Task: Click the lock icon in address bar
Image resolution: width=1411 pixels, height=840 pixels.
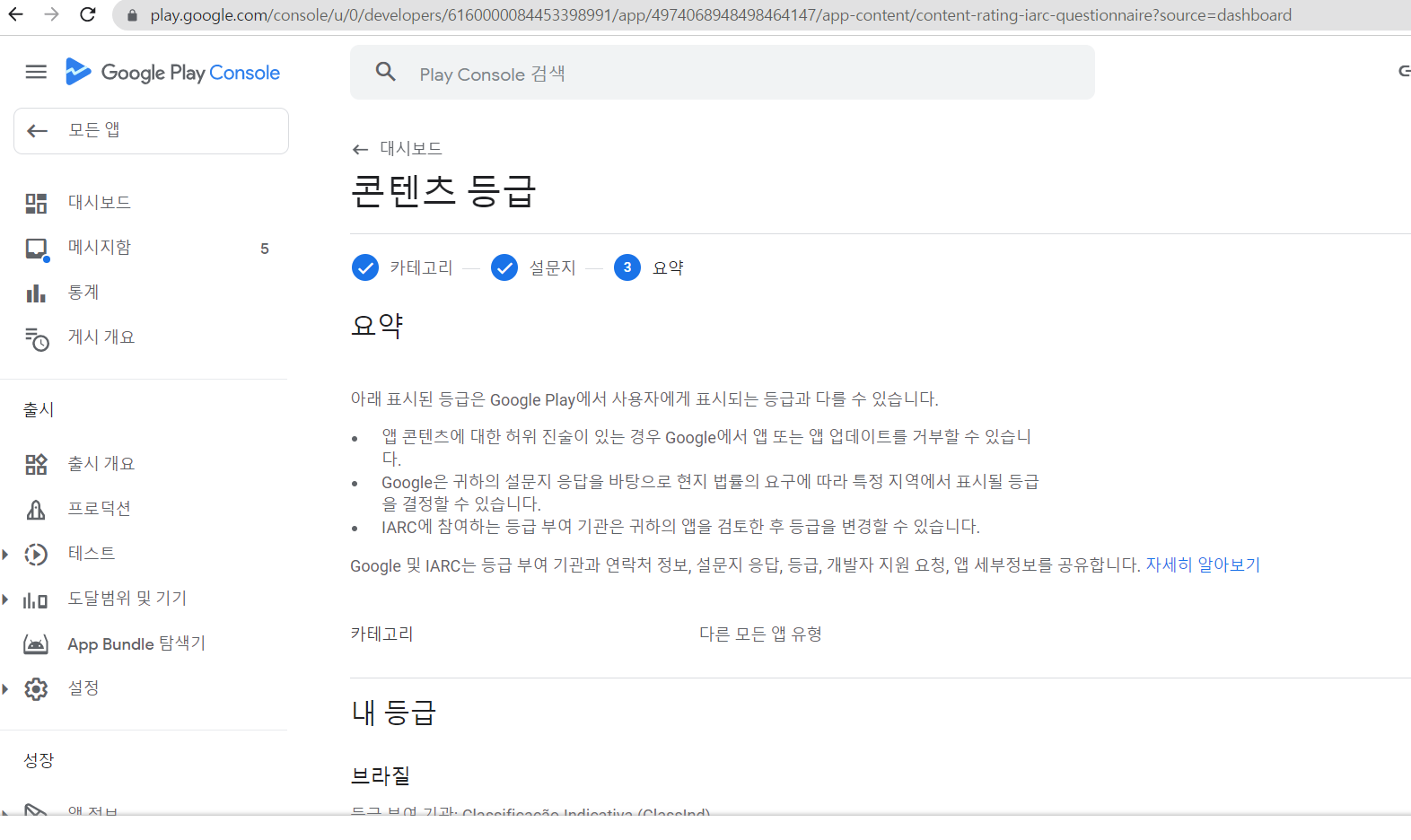Action: point(132,15)
